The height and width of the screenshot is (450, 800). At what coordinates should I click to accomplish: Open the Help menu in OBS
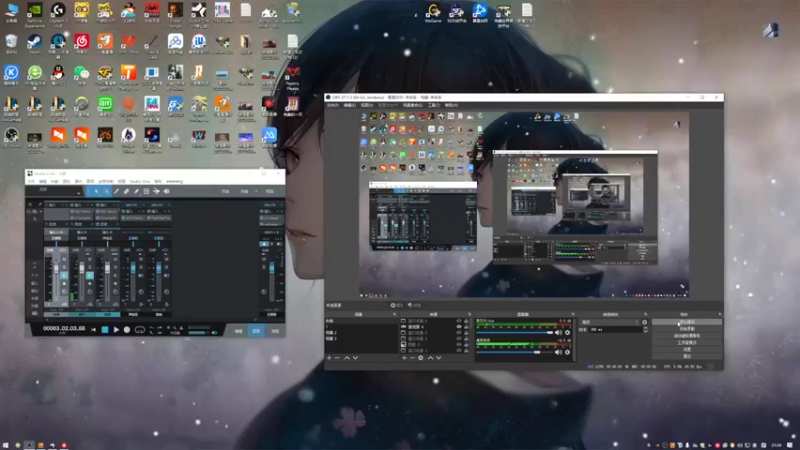[x=452, y=105]
